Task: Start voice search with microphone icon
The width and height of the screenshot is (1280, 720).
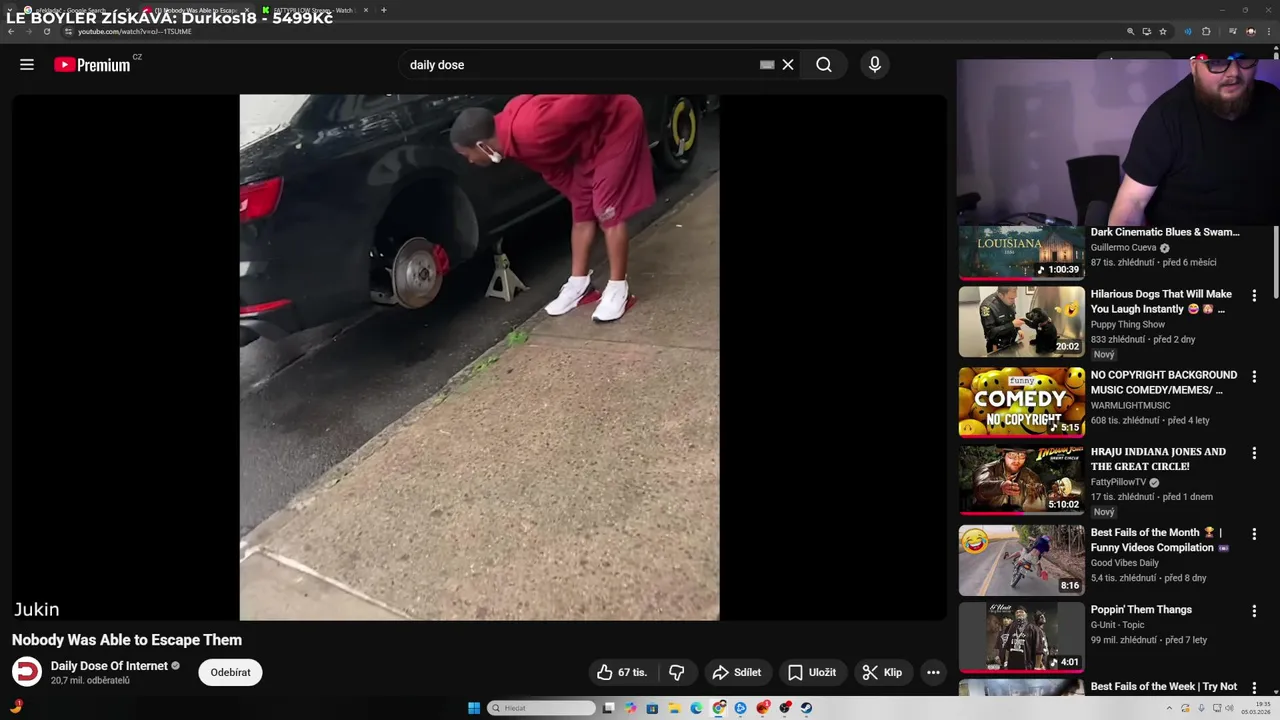Action: (x=875, y=65)
